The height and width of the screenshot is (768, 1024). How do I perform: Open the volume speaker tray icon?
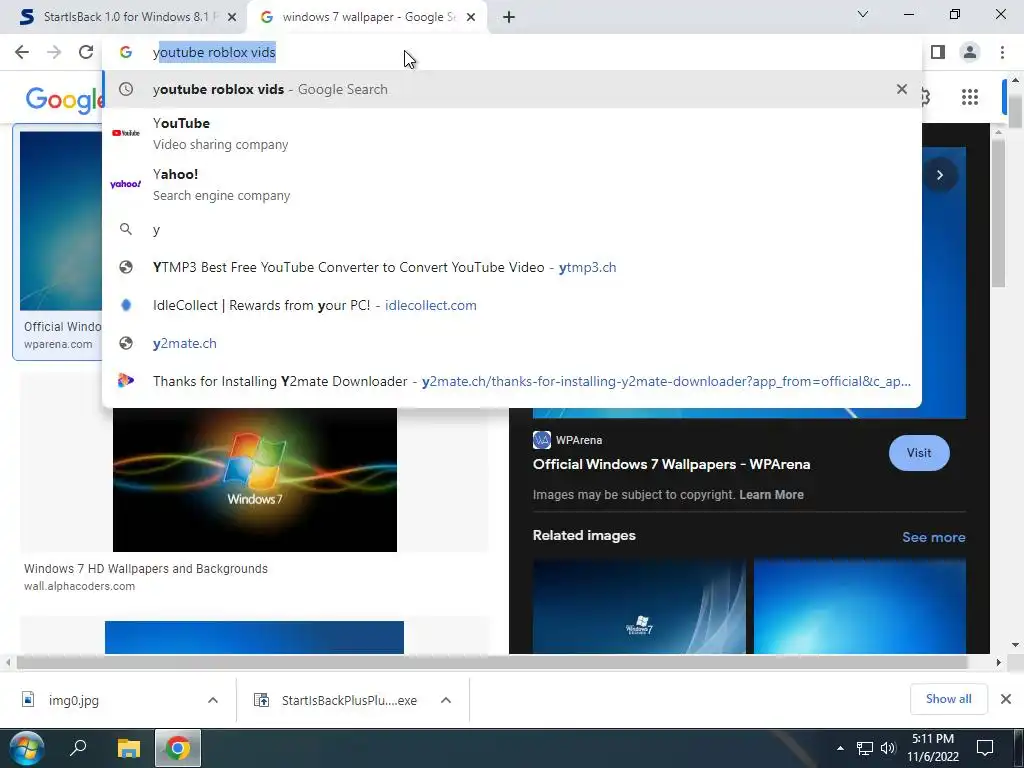[888, 748]
